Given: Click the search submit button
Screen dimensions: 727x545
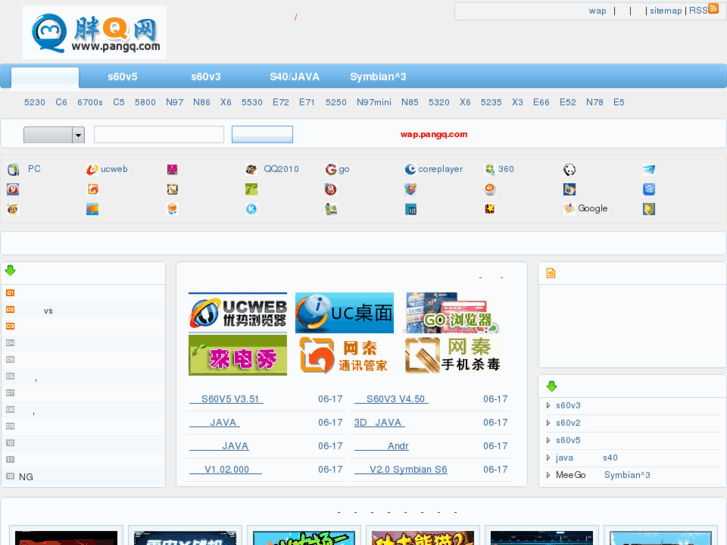Looking at the screenshot, I should [262, 135].
